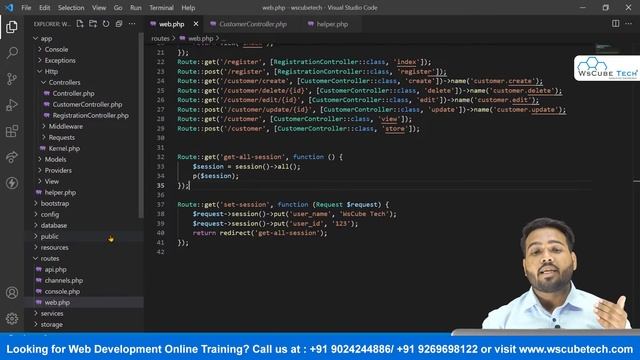640x360 pixels.
Task: Open the Terminal menu
Action: point(161,8)
